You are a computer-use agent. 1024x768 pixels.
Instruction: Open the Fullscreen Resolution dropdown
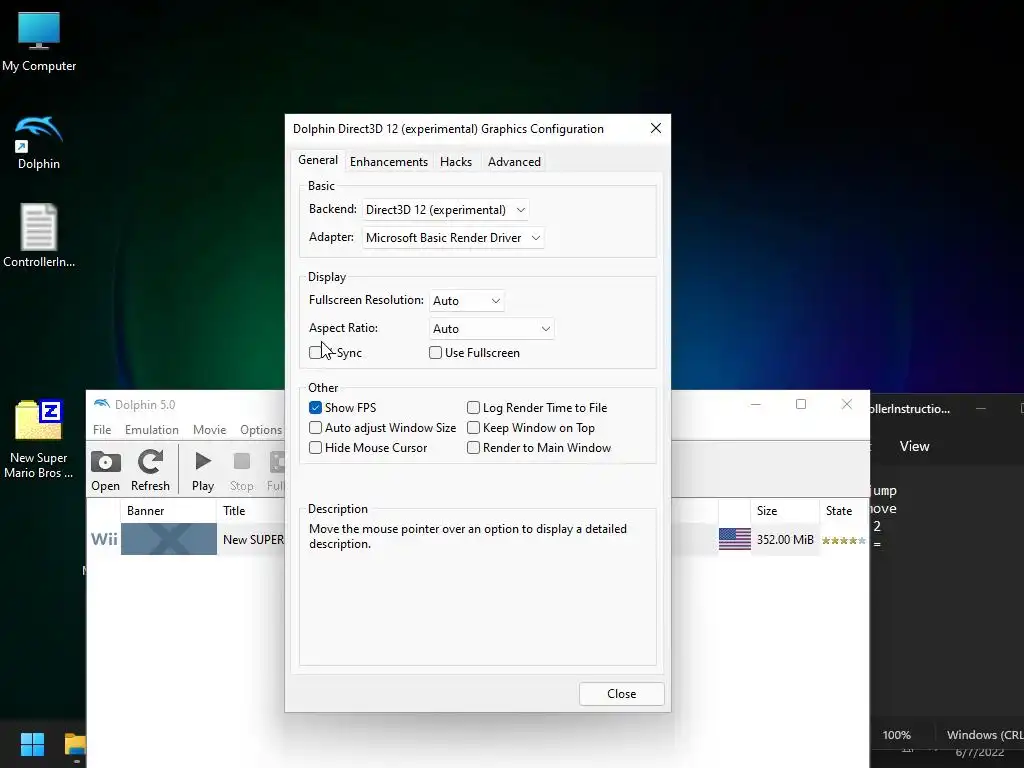[467, 300]
